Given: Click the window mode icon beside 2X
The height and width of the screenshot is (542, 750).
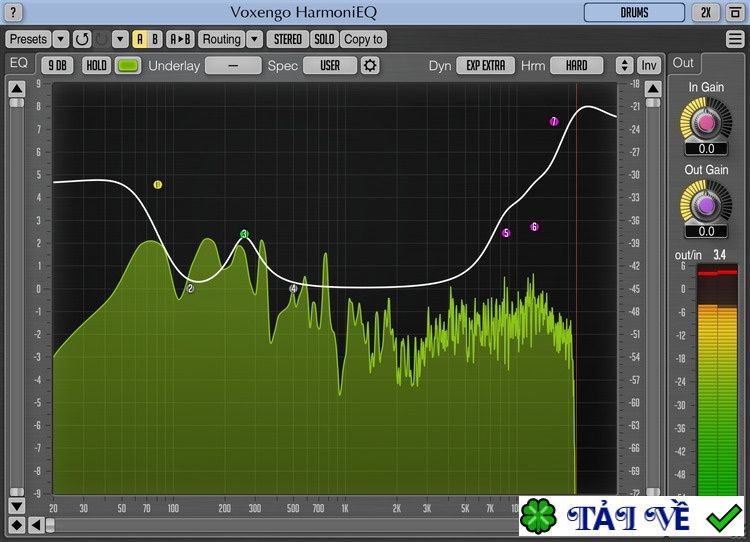Looking at the screenshot, I should (x=735, y=12).
